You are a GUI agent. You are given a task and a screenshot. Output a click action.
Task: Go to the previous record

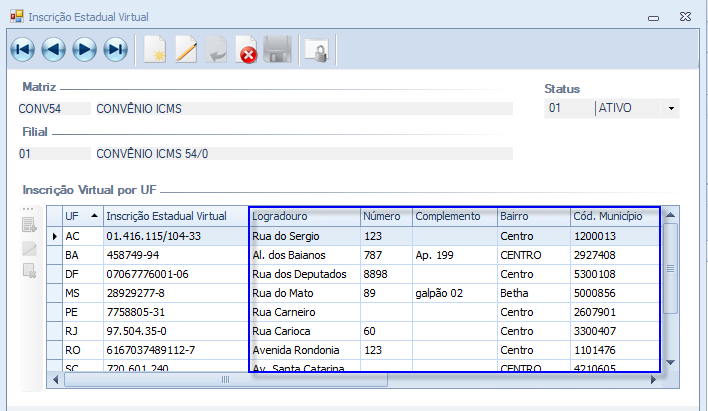coord(54,50)
